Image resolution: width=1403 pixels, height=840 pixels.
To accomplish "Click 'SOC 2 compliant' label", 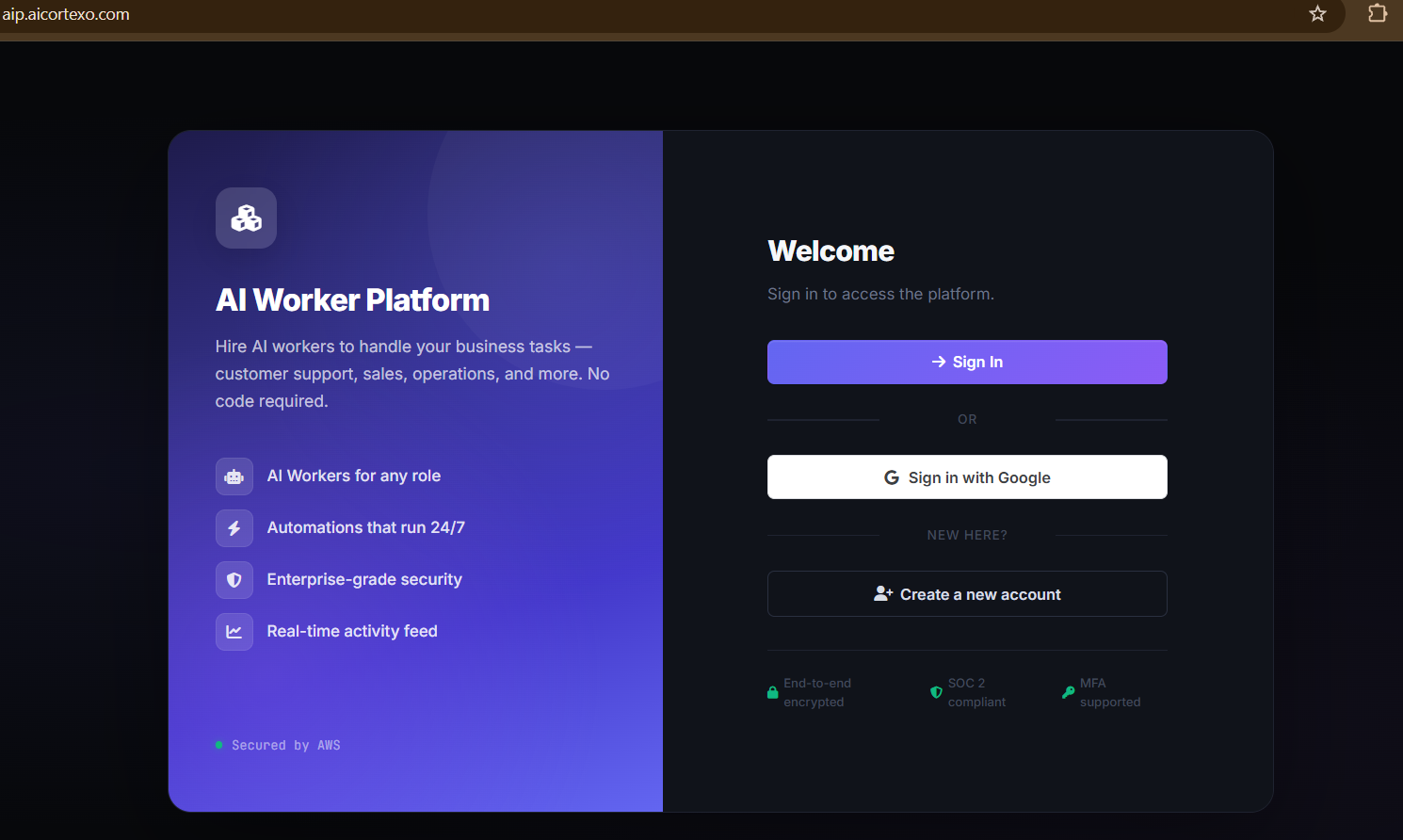I will point(976,692).
